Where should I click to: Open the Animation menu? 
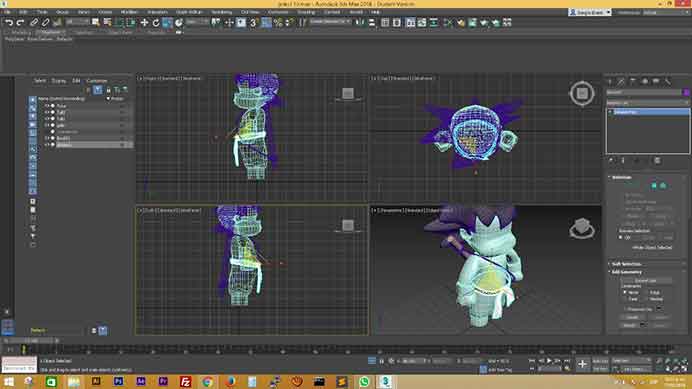157,12
